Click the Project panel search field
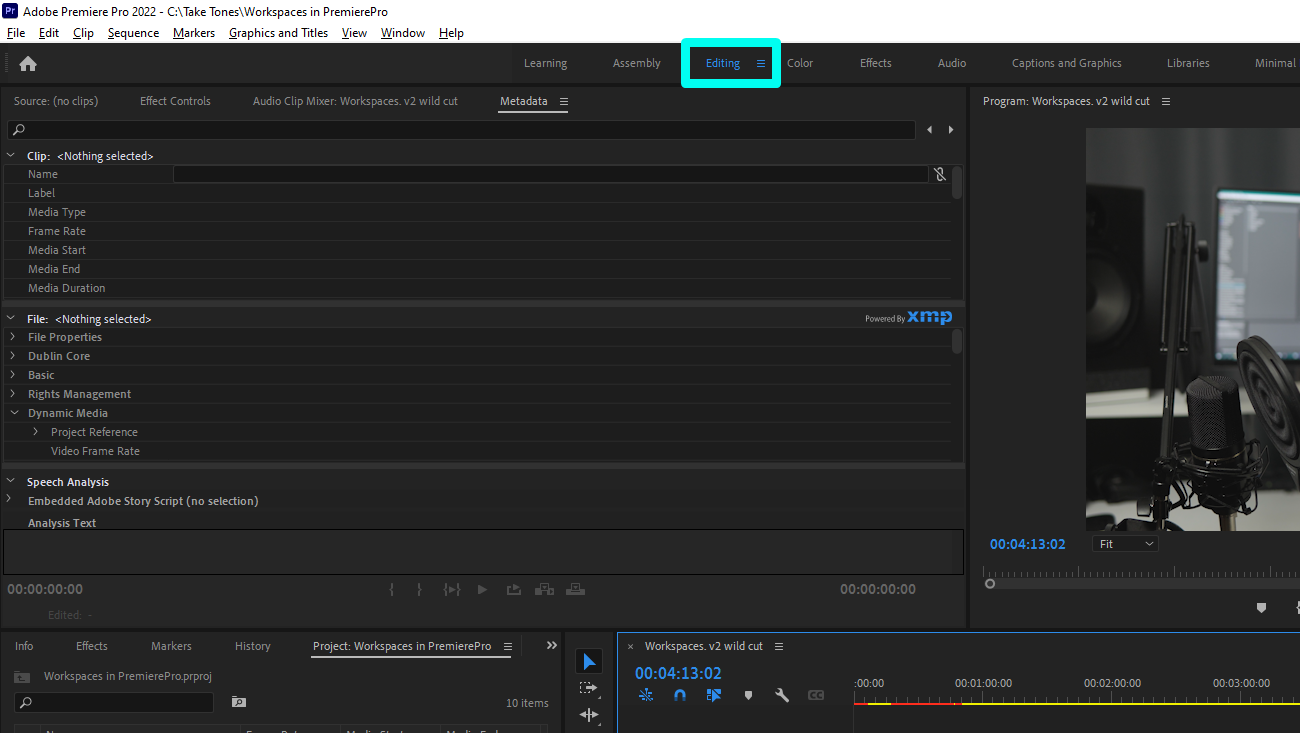 coord(113,702)
